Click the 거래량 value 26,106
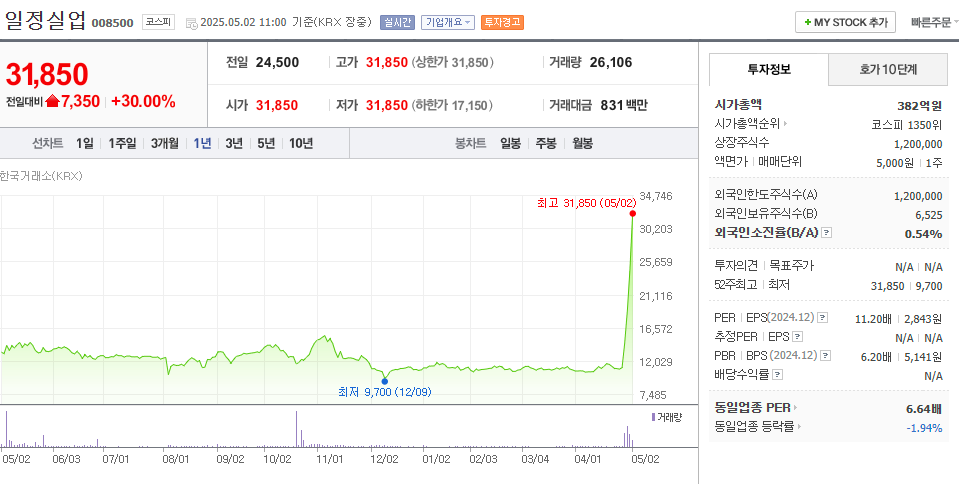This screenshot has height=484, width=964. (x=610, y=62)
